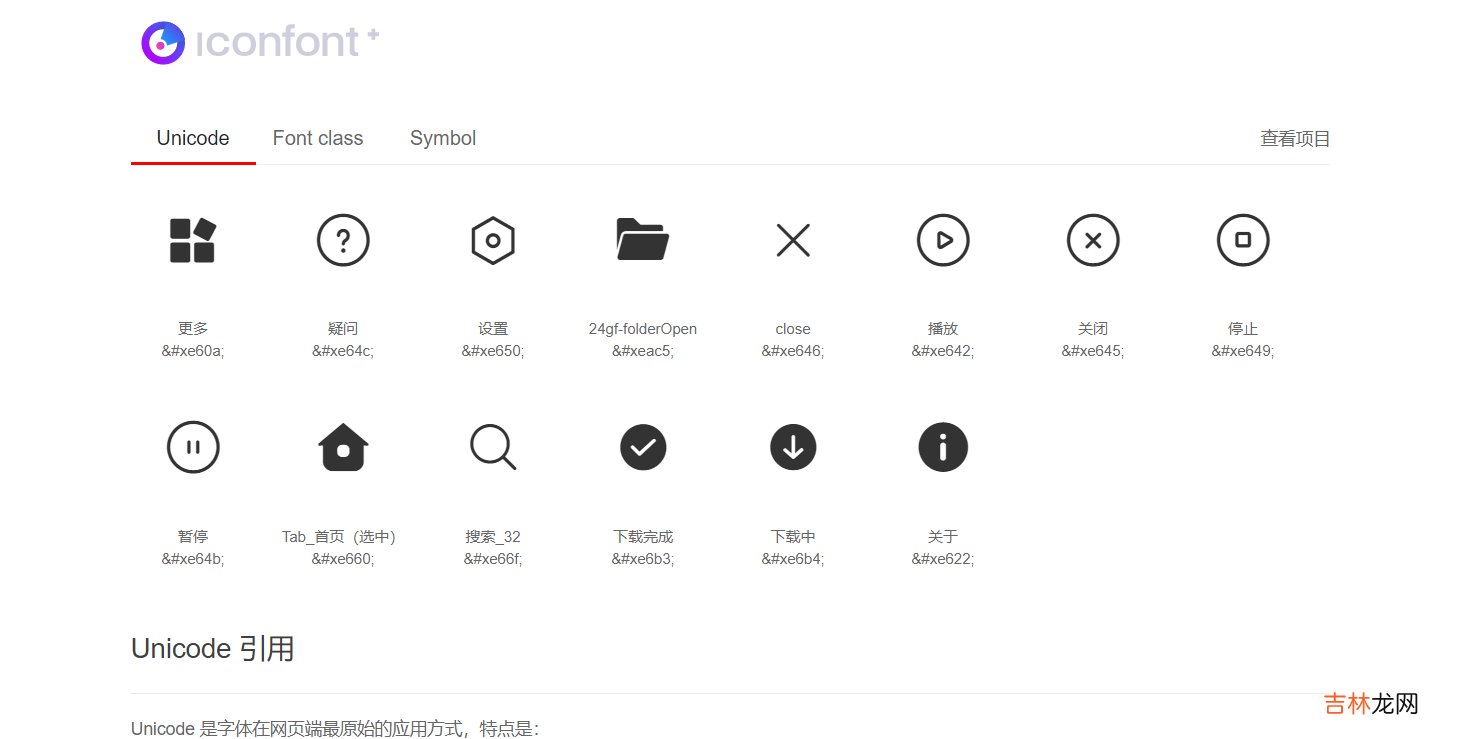
Task: Click the code &#xe6b4;
Action: pos(793,559)
